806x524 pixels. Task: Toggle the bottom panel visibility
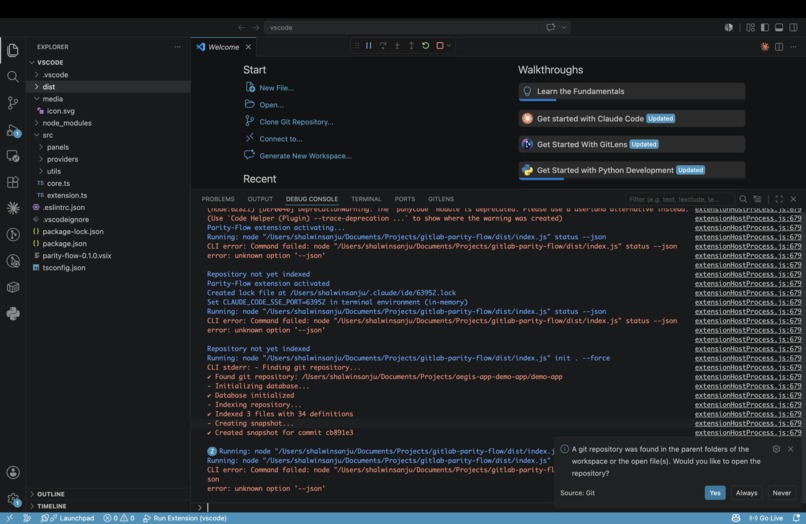(x=779, y=27)
